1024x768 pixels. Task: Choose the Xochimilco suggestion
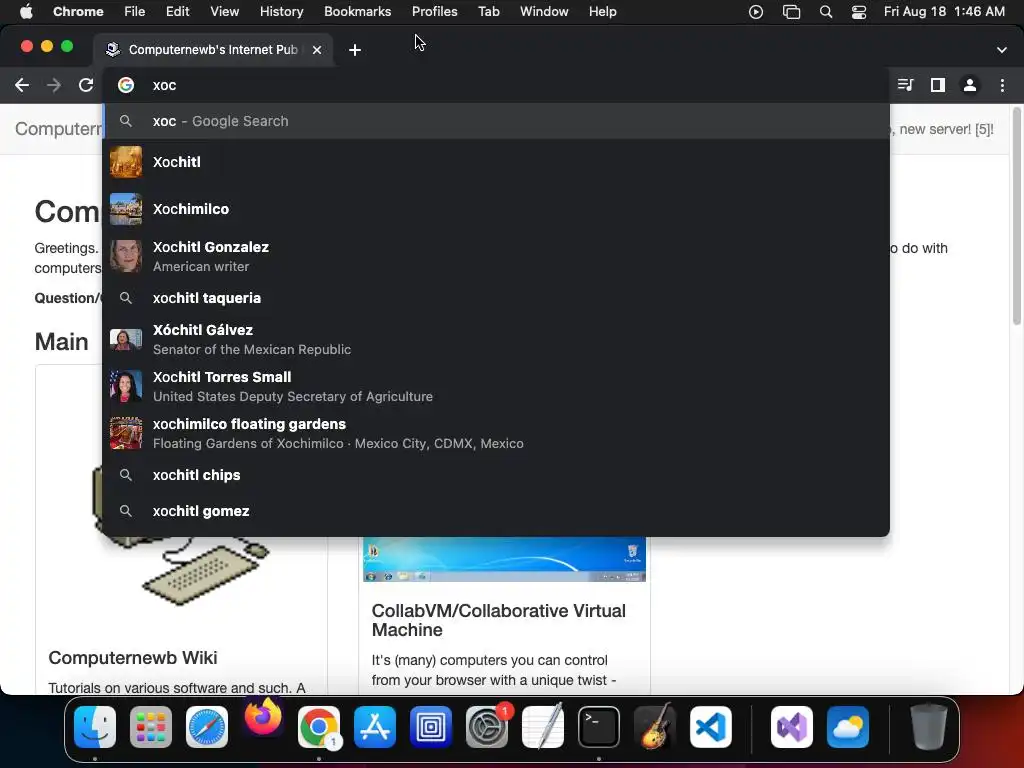tap(496, 209)
